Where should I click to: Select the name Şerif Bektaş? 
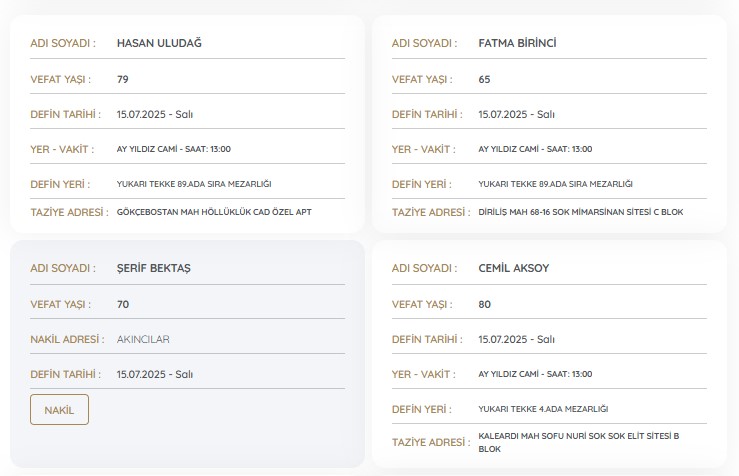pos(153,269)
